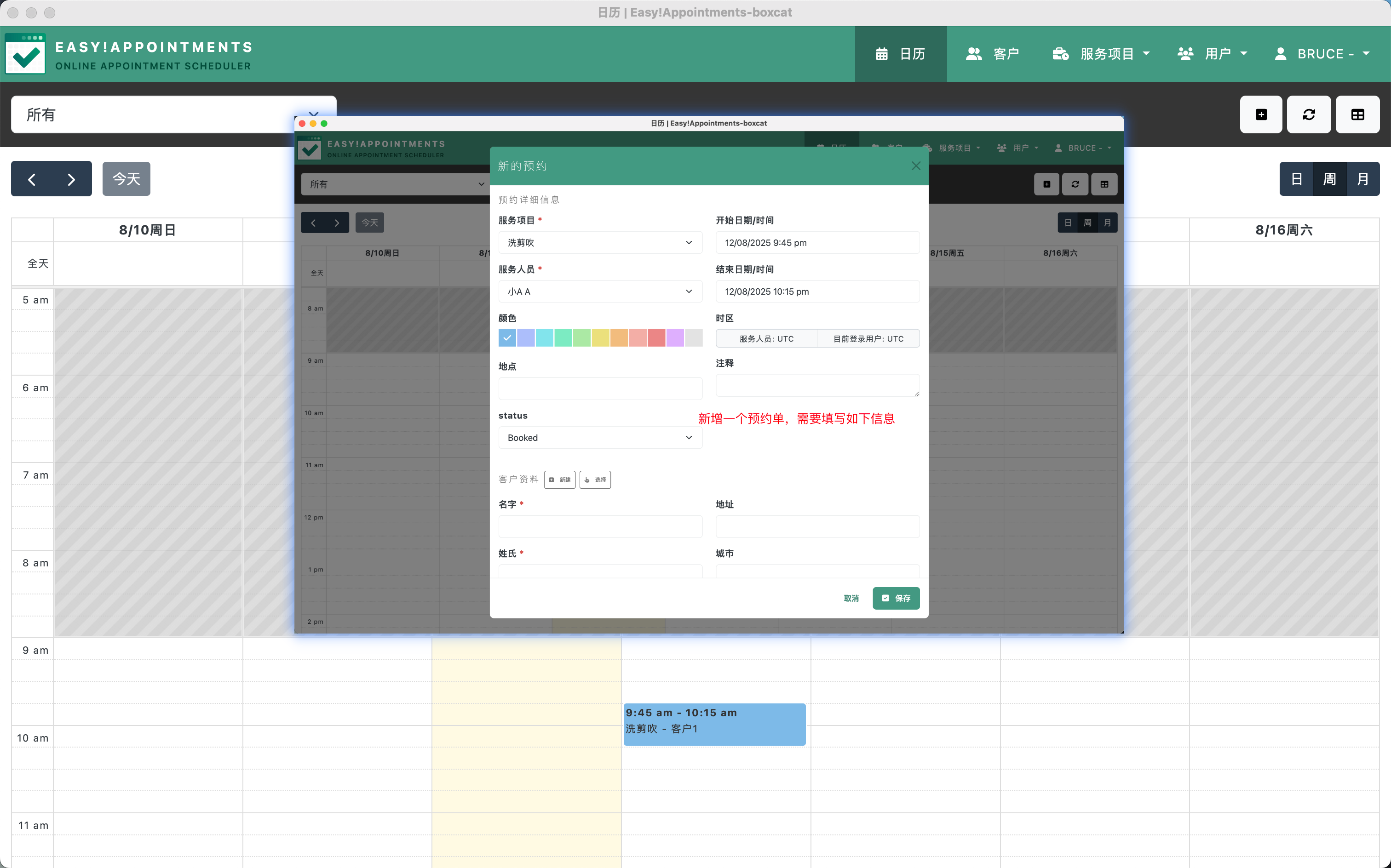Select 周 view in inner window
Viewport: 1391px width, 868px height.
pos(1088,223)
